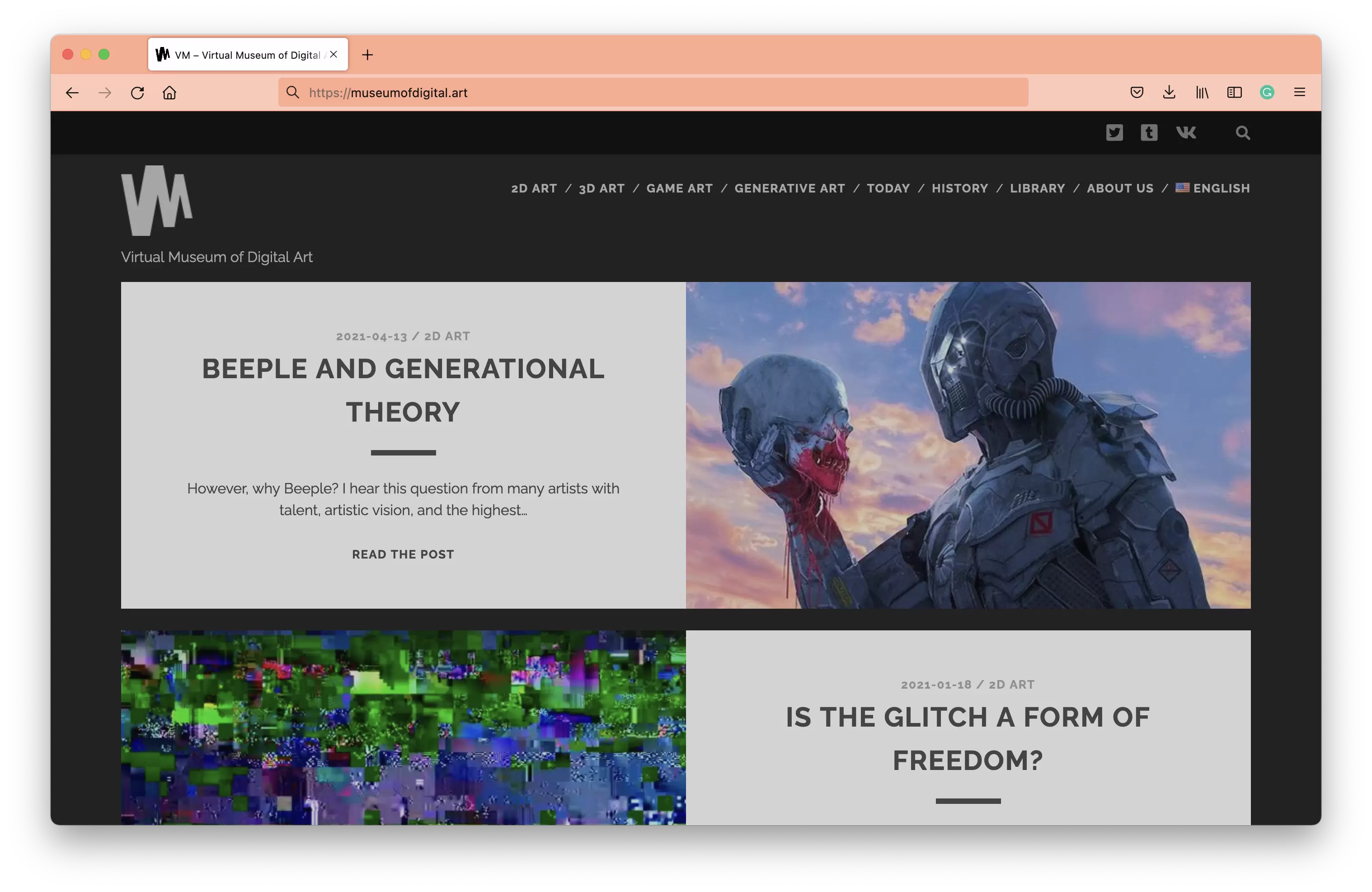Open the LIBRARY menu item
This screenshot has height=892, width=1372.
tap(1037, 188)
